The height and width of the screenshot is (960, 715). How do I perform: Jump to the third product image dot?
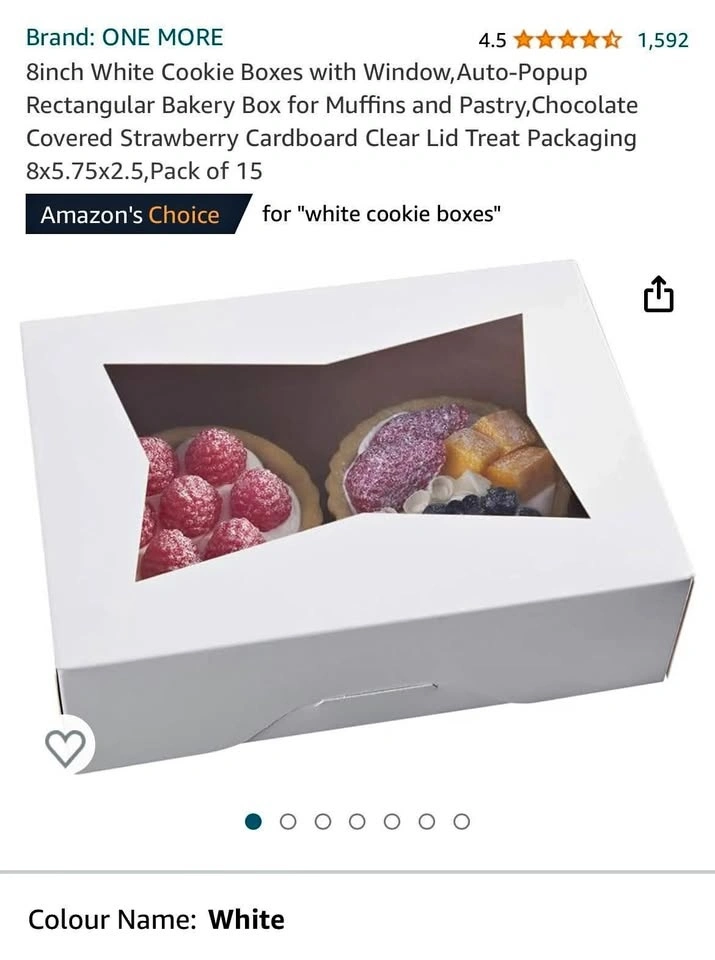pyautogui.click(x=323, y=821)
